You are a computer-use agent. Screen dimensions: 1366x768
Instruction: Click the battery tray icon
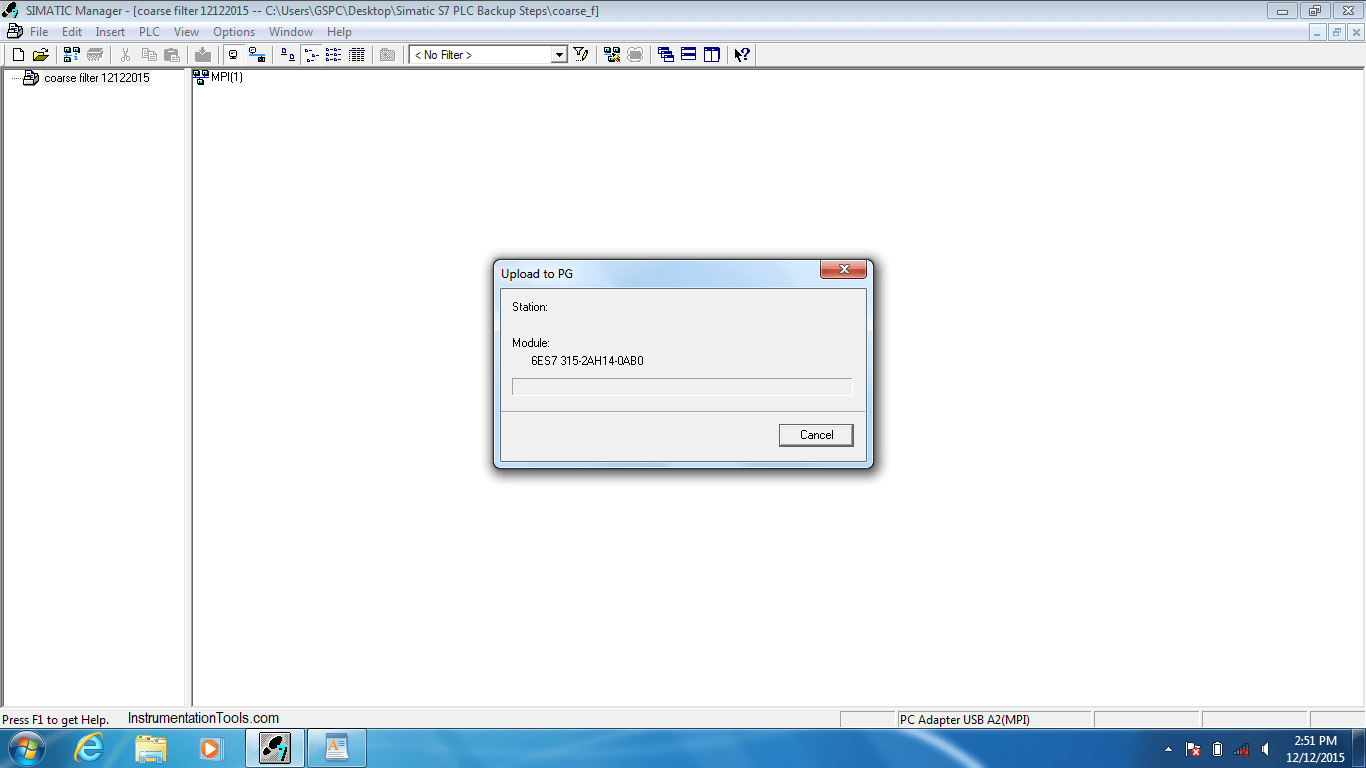pos(1217,749)
